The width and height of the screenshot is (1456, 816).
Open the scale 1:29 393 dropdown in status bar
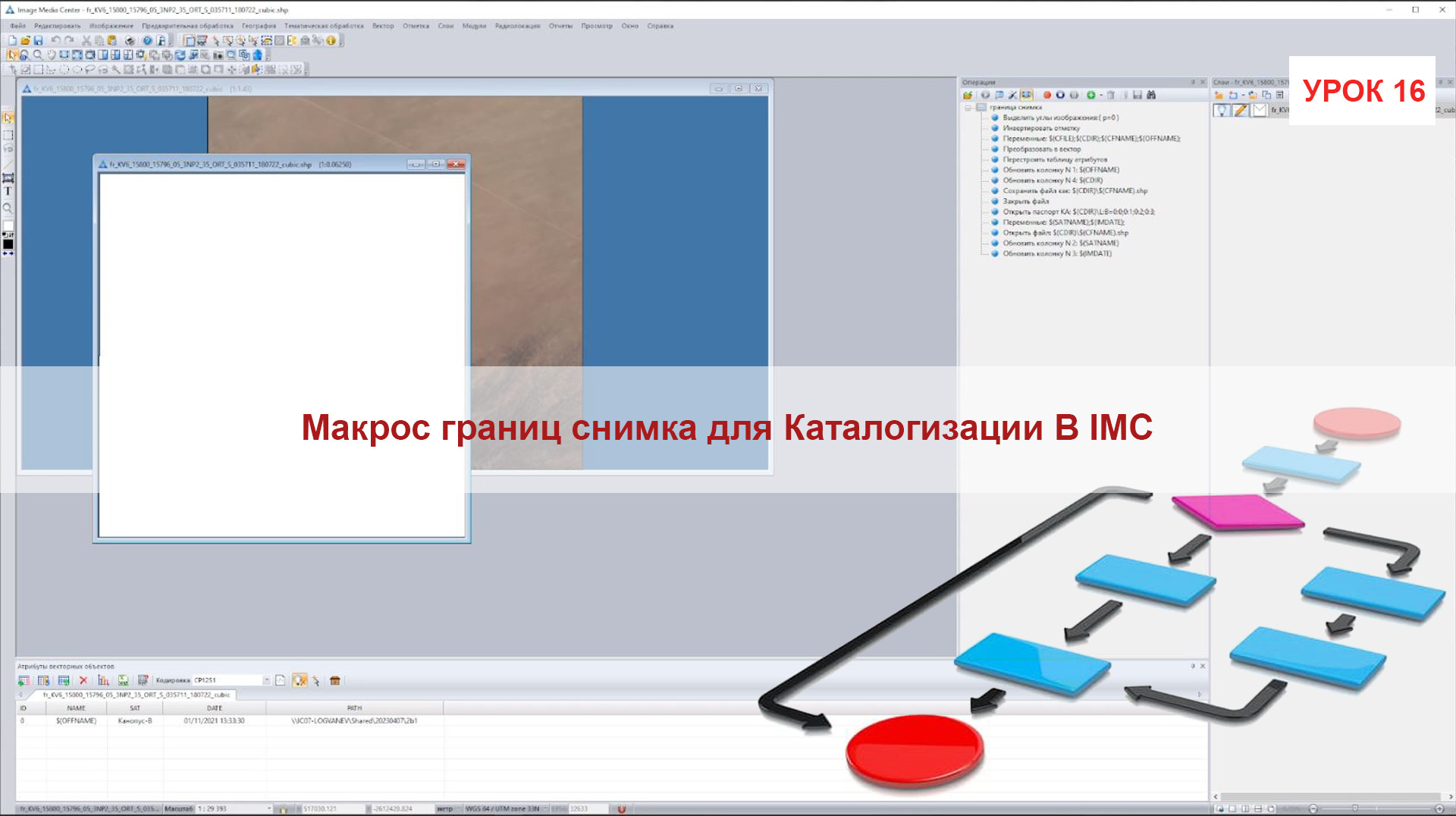[x=268, y=809]
